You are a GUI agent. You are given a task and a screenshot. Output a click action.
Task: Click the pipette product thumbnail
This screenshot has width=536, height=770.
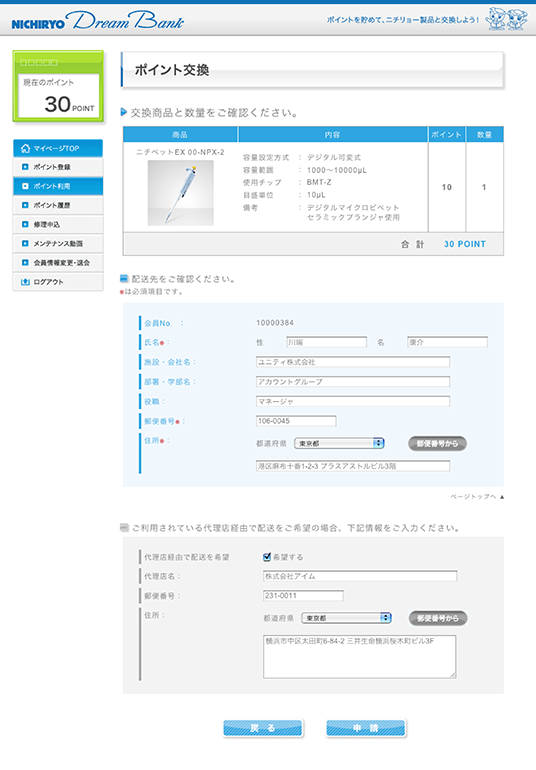pos(181,192)
